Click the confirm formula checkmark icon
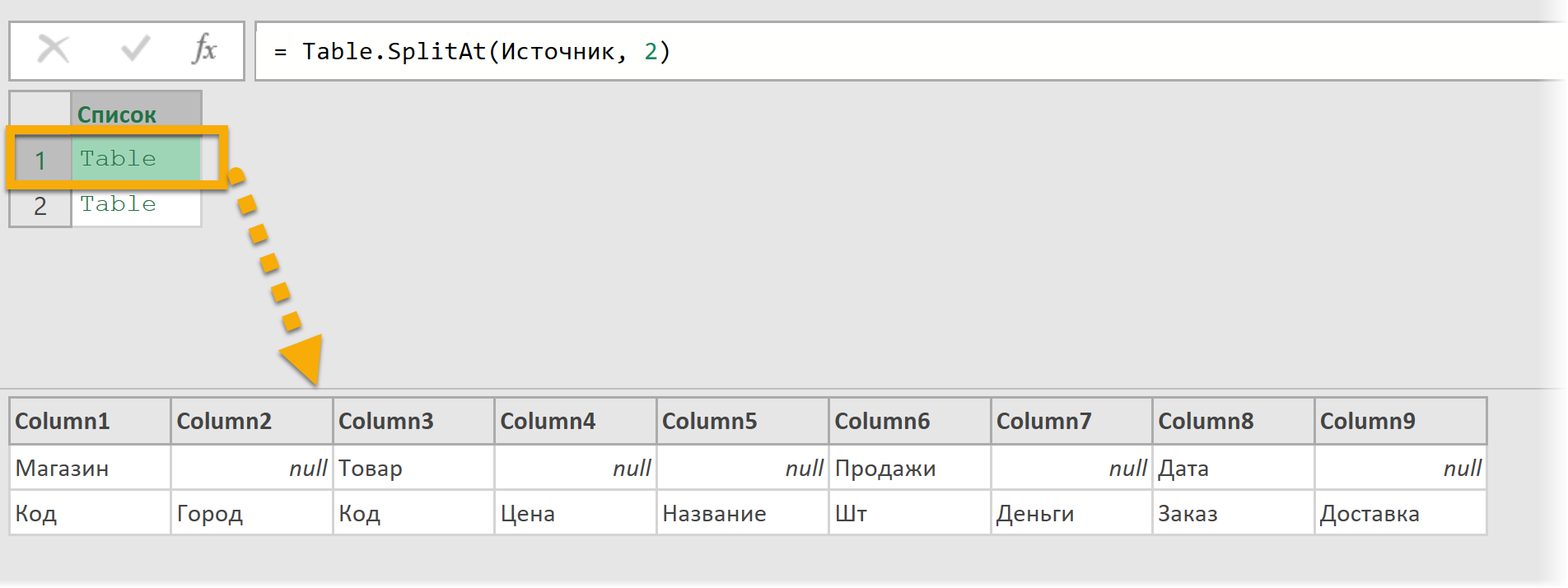The width and height of the screenshot is (1568, 588). [x=135, y=50]
